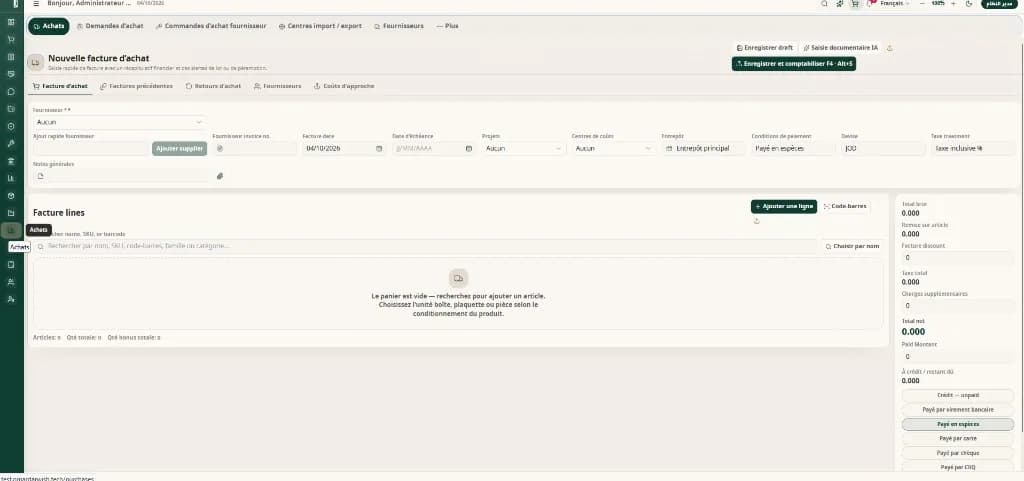Click upload icon below Ajouter une ligne
1024x481 pixels.
pyautogui.click(x=756, y=221)
